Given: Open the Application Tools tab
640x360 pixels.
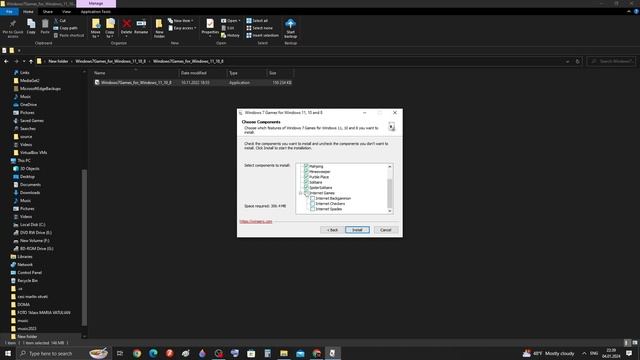Looking at the screenshot, I should [x=96, y=11].
